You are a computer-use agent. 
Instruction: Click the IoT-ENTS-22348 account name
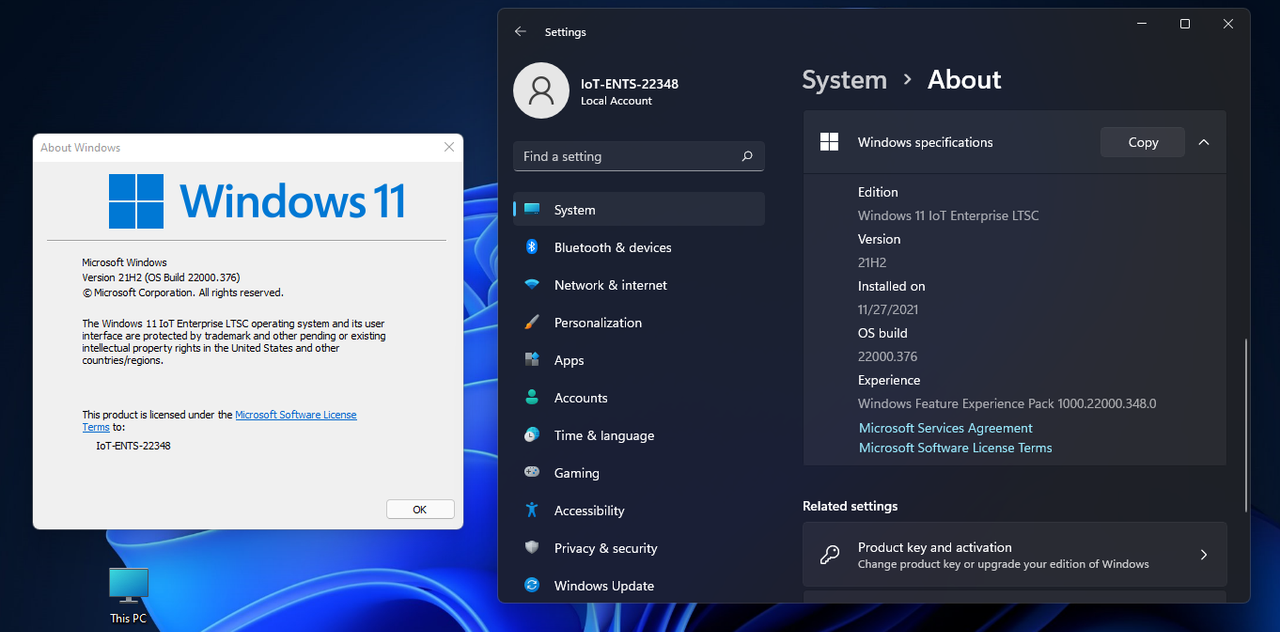630,84
